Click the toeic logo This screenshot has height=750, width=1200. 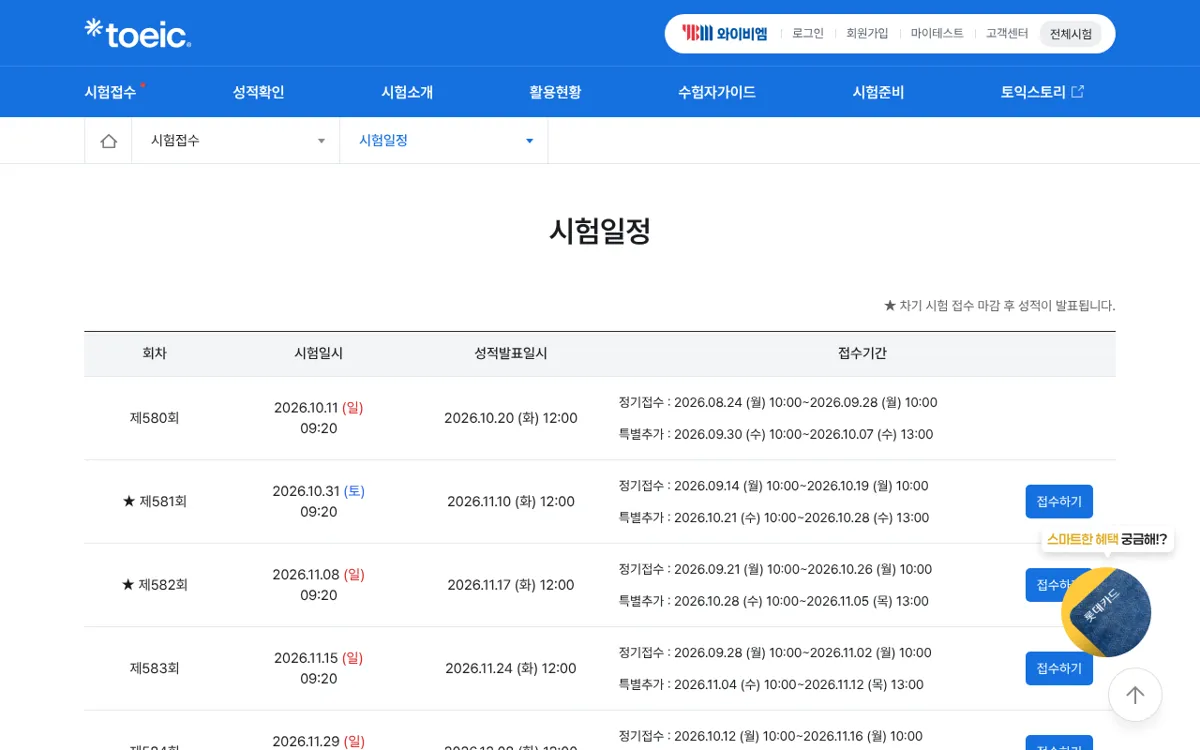click(137, 33)
